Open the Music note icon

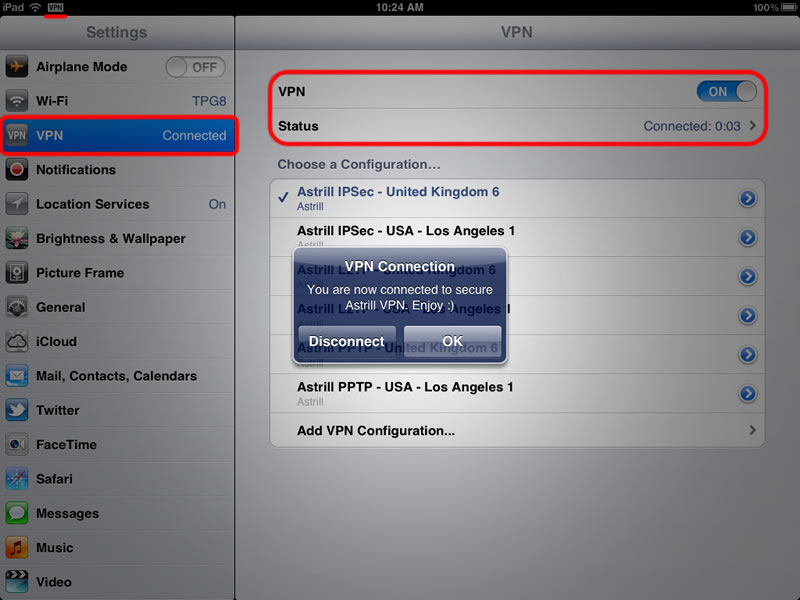coord(17,547)
